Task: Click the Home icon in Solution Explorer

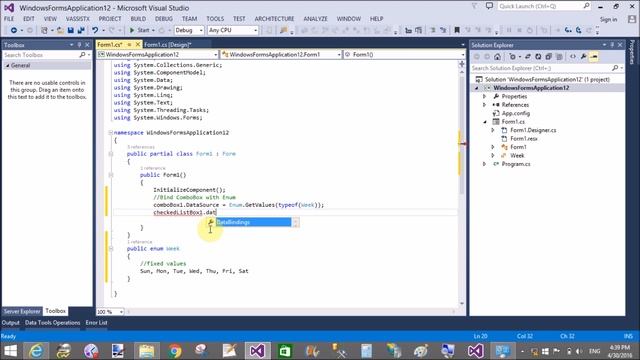Action: pyautogui.click(x=497, y=57)
